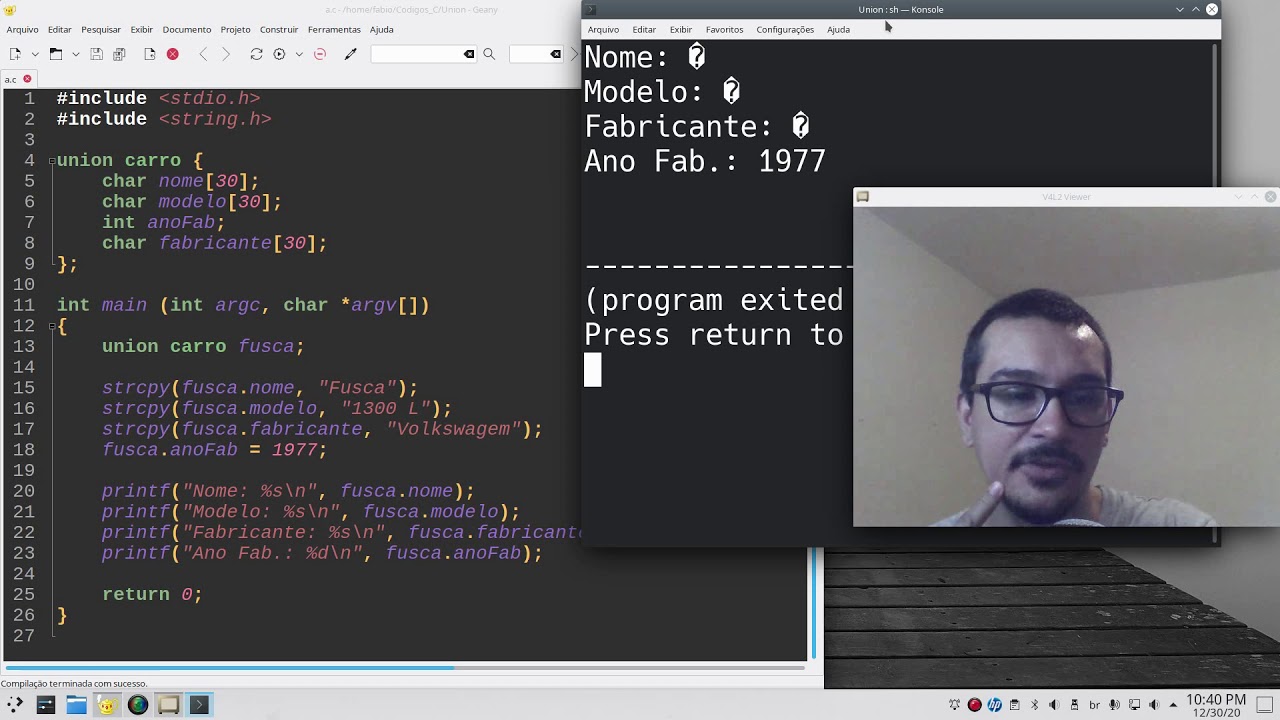
Task: Open the KDE application launcher
Action: coord(14,705)
